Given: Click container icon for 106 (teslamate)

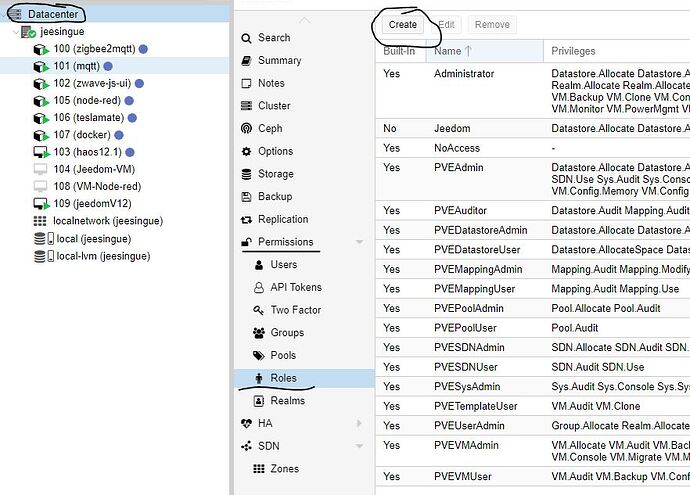Looking at the screenshot, I should 41,118.
